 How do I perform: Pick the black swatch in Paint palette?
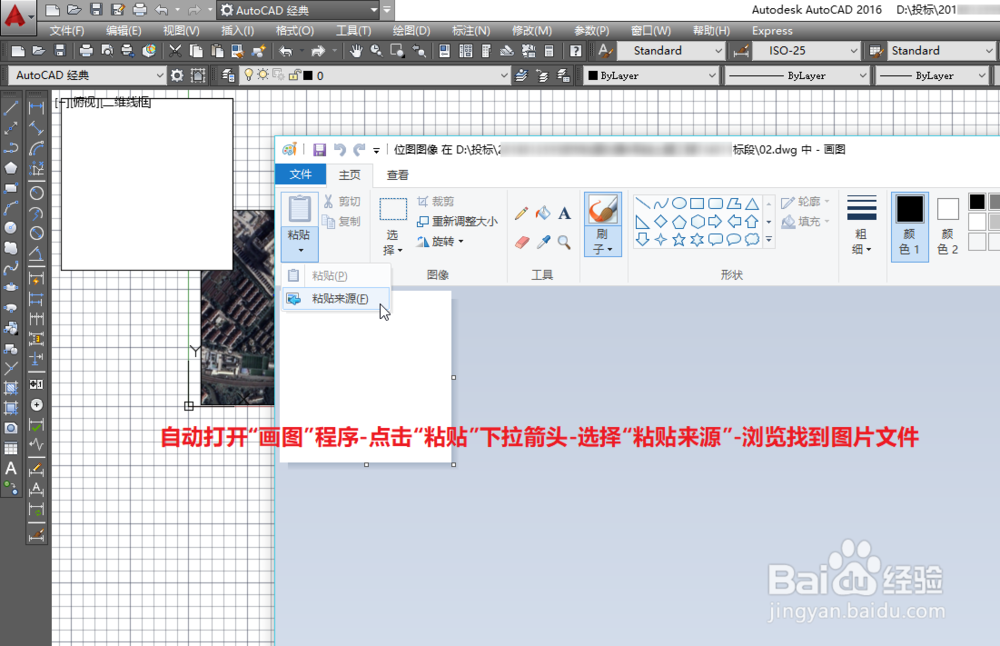977,202
